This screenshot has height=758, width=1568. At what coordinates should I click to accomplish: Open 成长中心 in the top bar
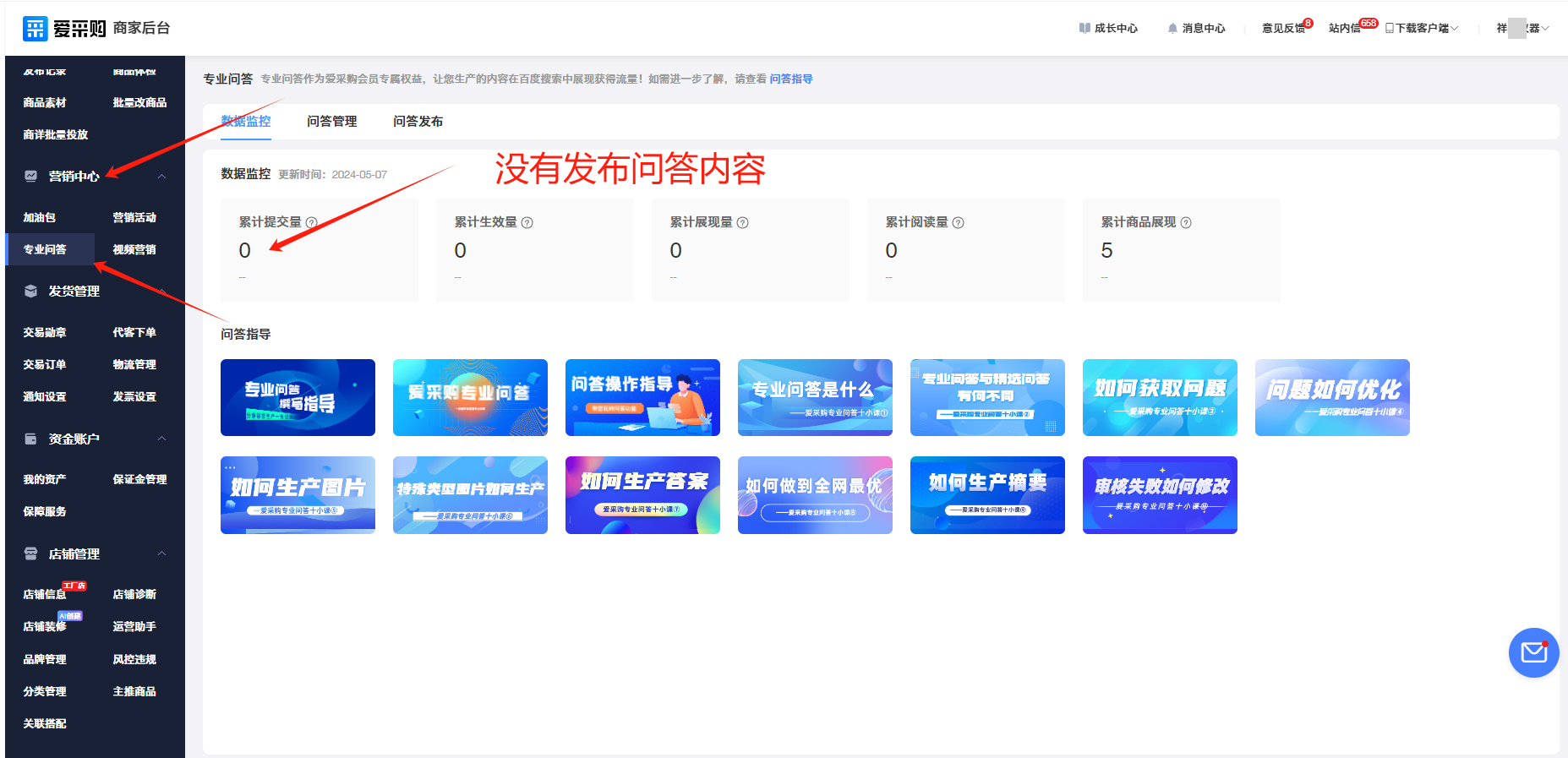coord(1108,28)
